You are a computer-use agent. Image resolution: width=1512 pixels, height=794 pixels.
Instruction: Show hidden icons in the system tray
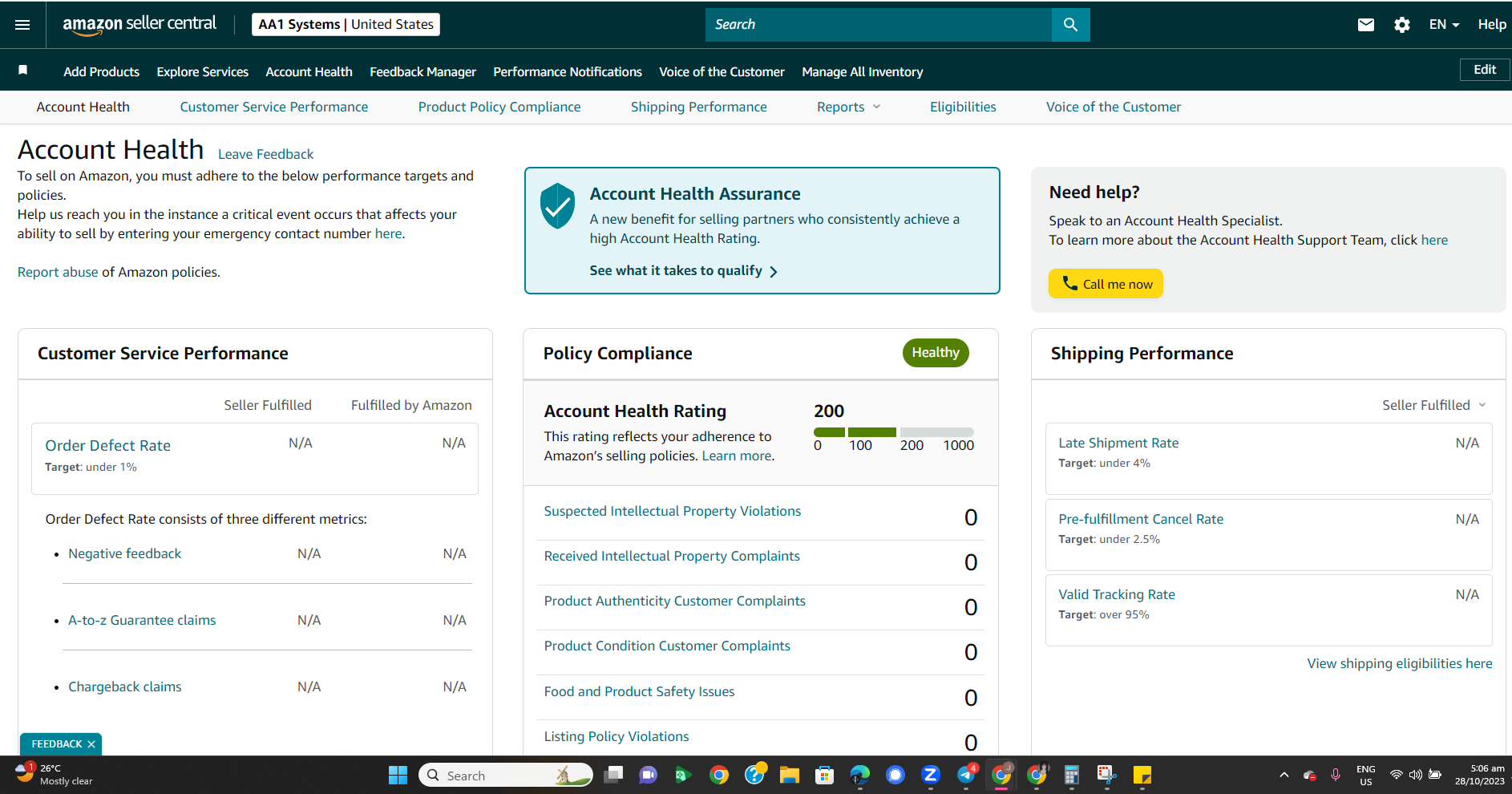click(1284, 775)
